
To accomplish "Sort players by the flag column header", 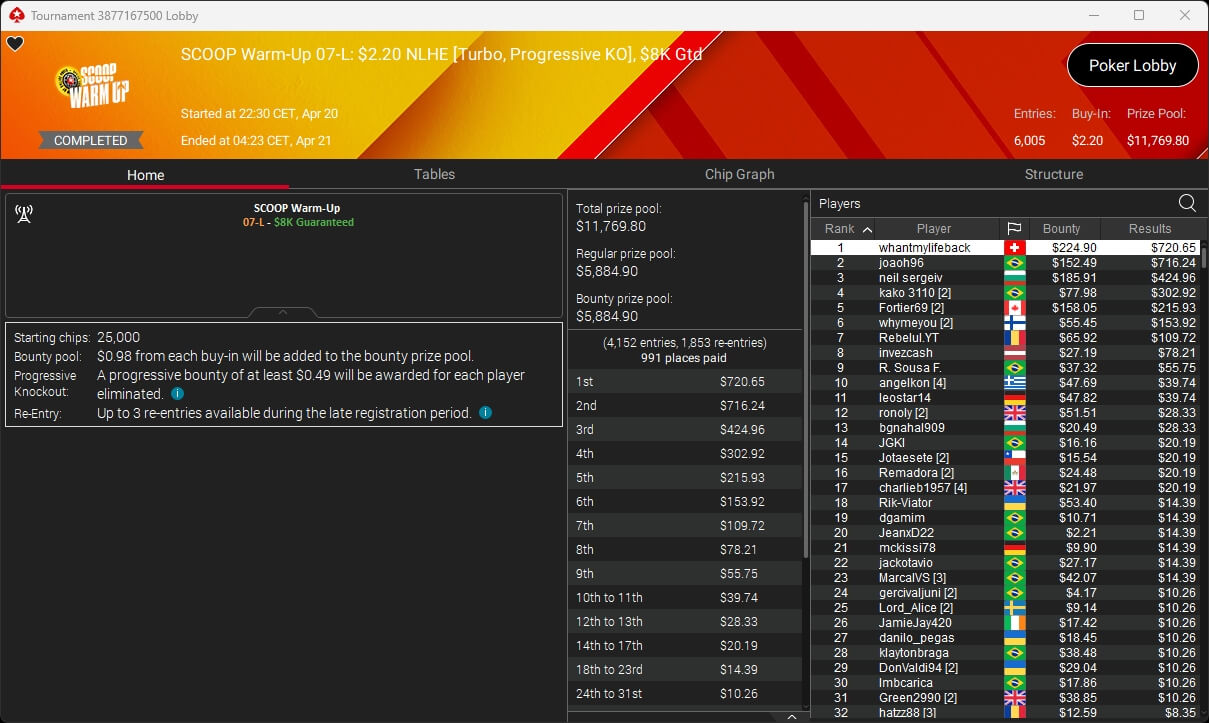I will click(x=1013, y=229).
